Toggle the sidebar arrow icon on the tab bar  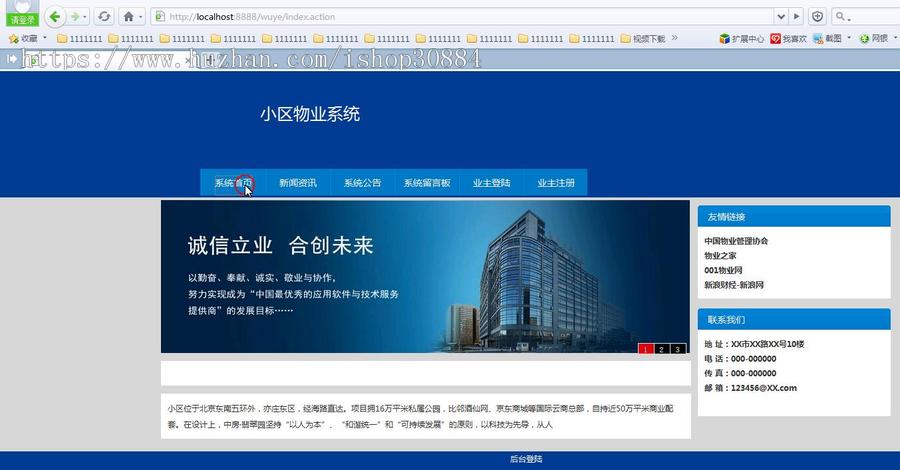pyautogui.click(x=11, y=59)
